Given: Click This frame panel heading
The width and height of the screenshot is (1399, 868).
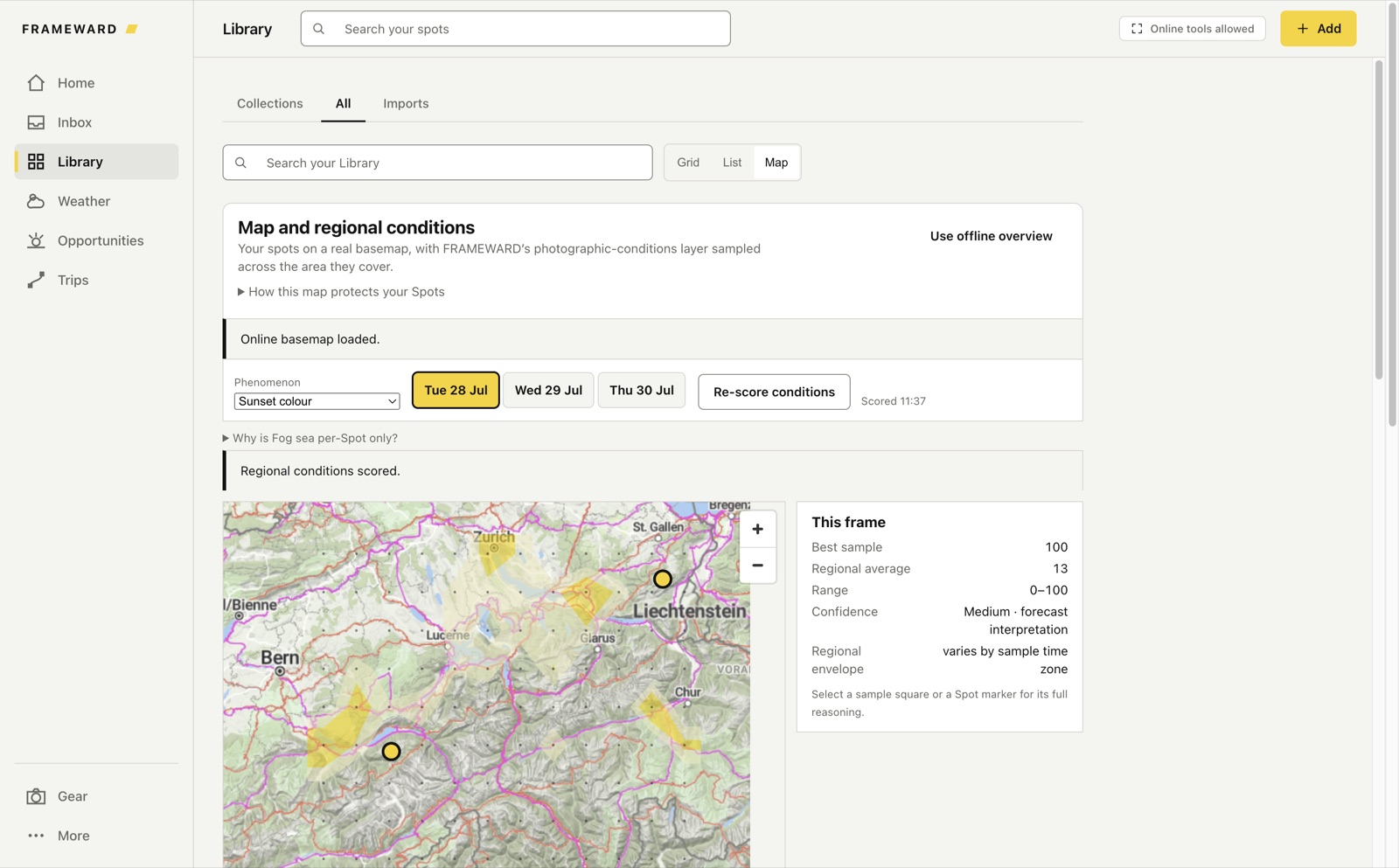Looking at the screenshot, I should click(848, 522).
